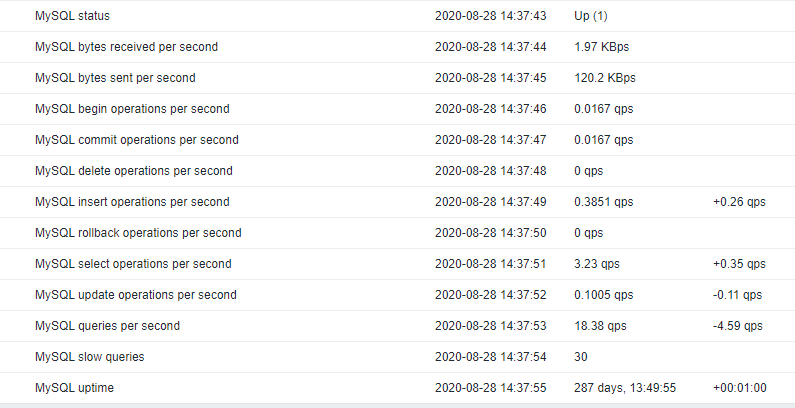Click MySQL begin operations per second
Screen dimensions: 795x408
pyautogui.click(x=132, y=109)
